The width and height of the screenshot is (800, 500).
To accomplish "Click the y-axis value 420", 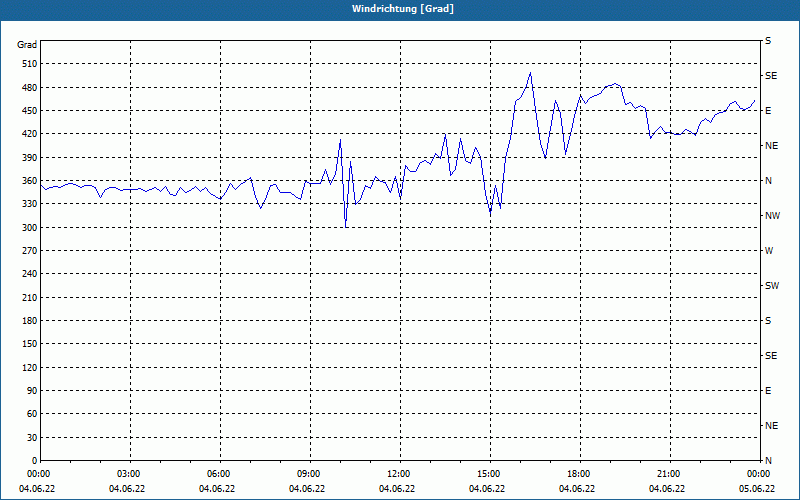I will (30, 134).
